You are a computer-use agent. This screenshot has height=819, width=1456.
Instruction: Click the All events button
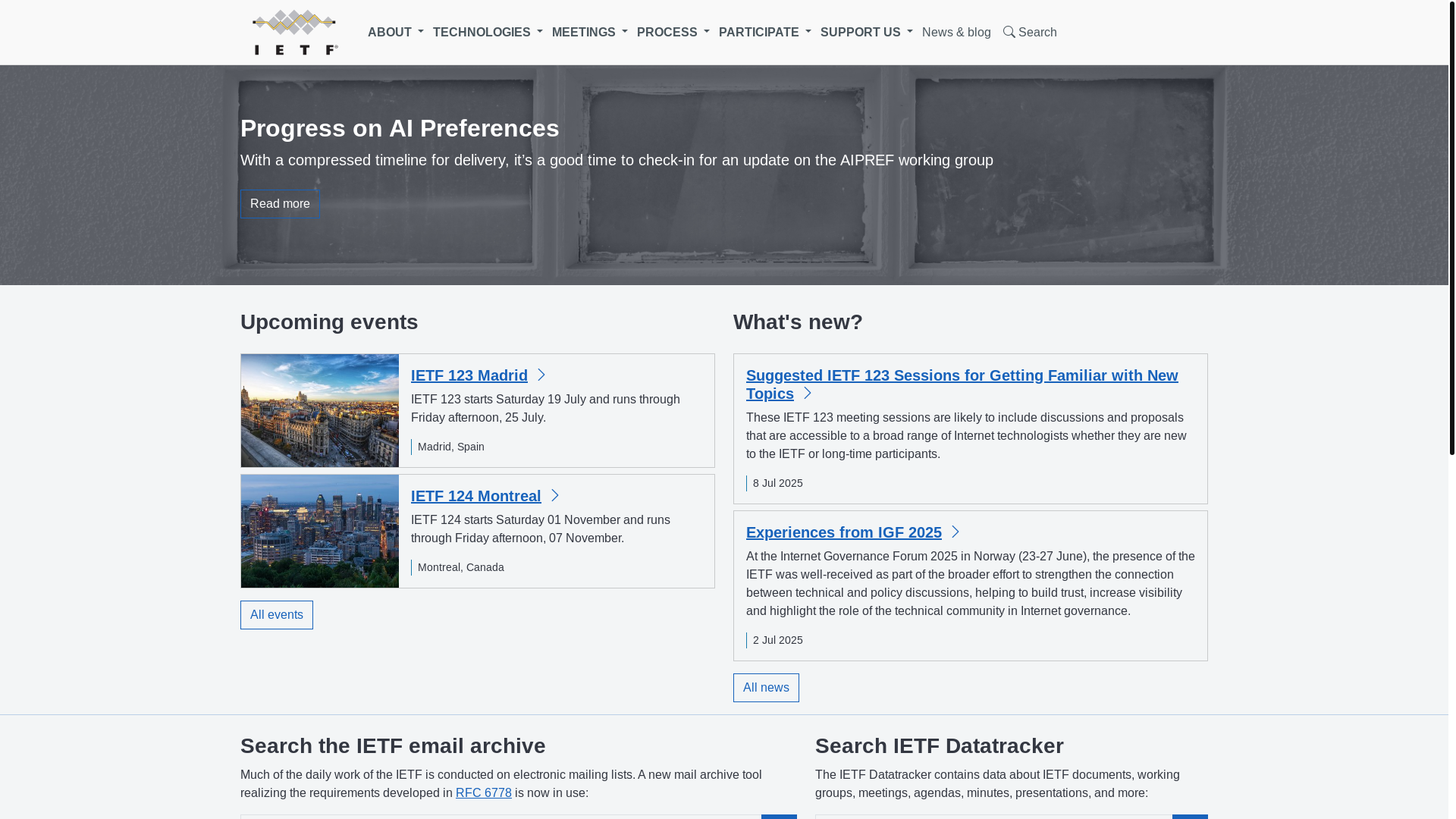coord(277,615)
